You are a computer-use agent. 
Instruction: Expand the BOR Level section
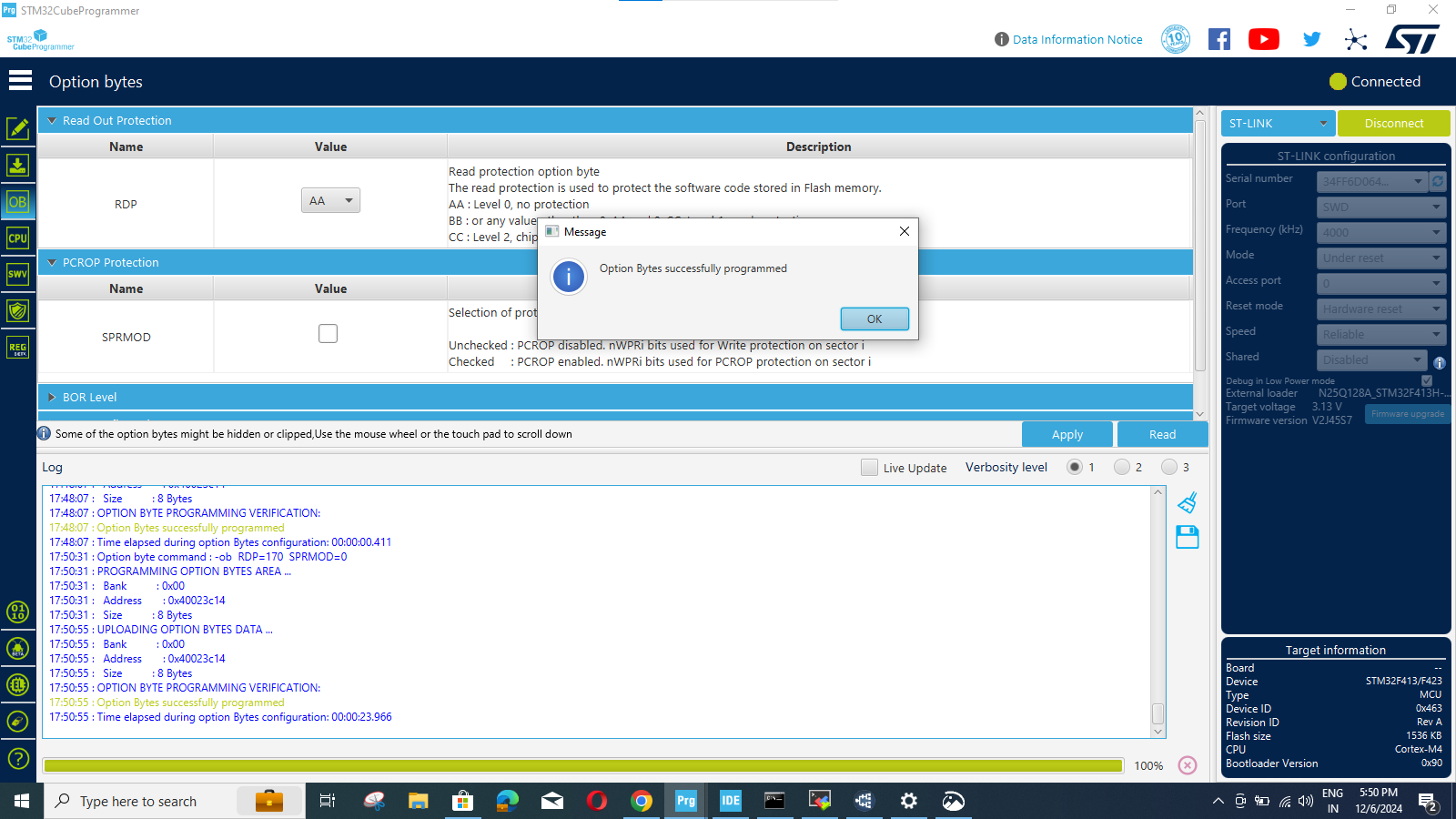pyautogui.click(x=52, y=397)
